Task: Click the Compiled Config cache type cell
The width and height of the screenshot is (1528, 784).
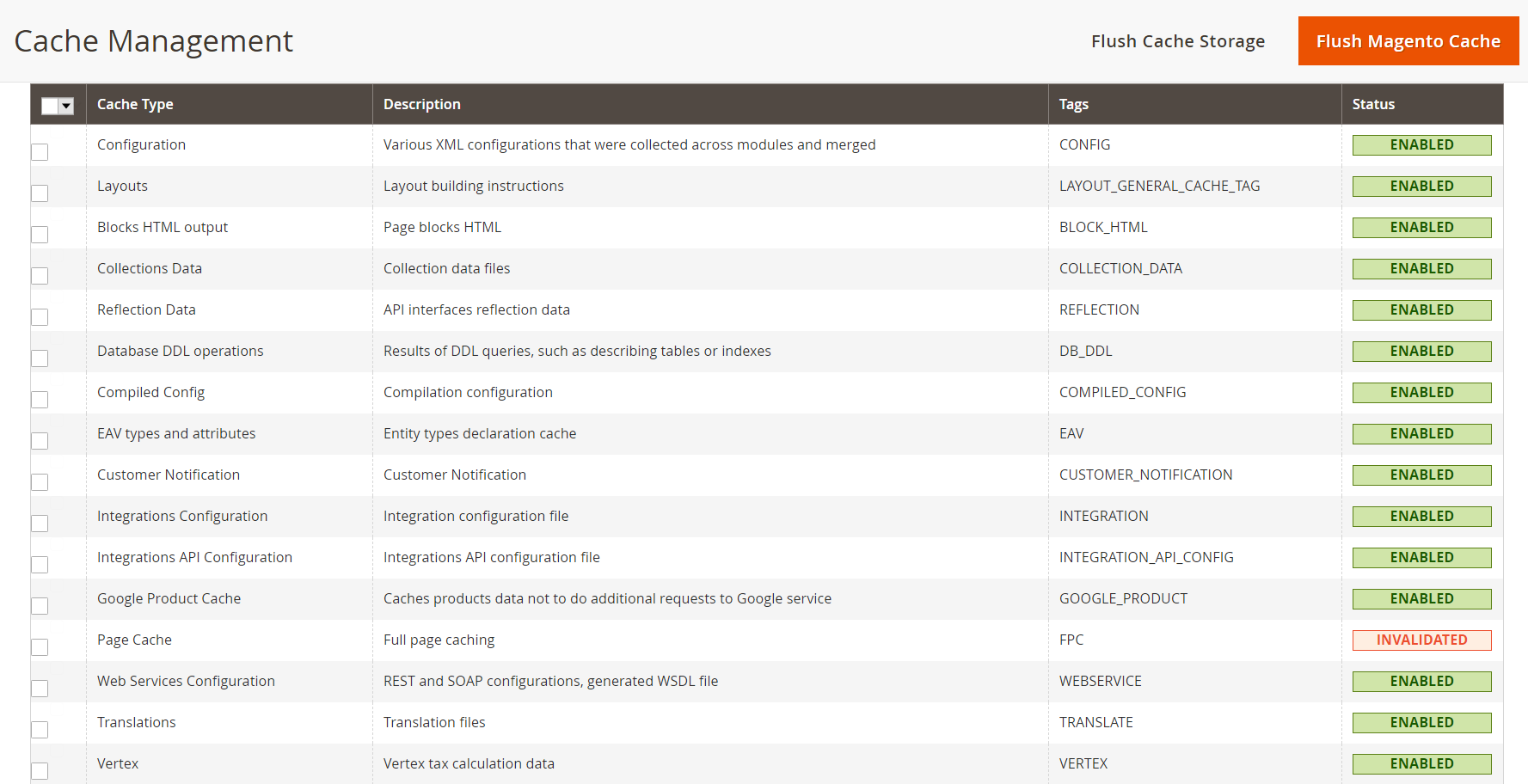Action: pos(150,392)
